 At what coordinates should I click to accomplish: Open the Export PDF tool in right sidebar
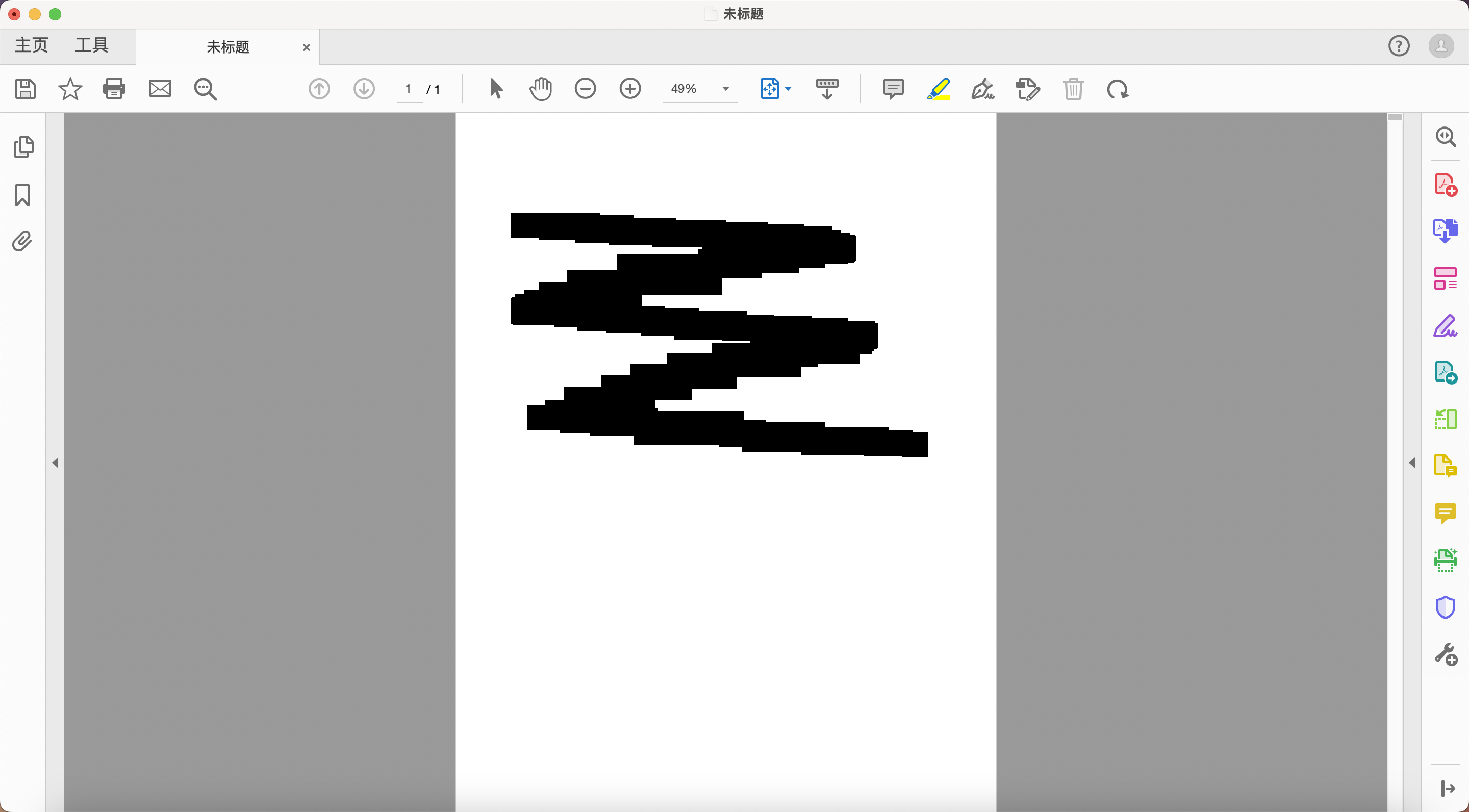click(x=1446, y=372)
